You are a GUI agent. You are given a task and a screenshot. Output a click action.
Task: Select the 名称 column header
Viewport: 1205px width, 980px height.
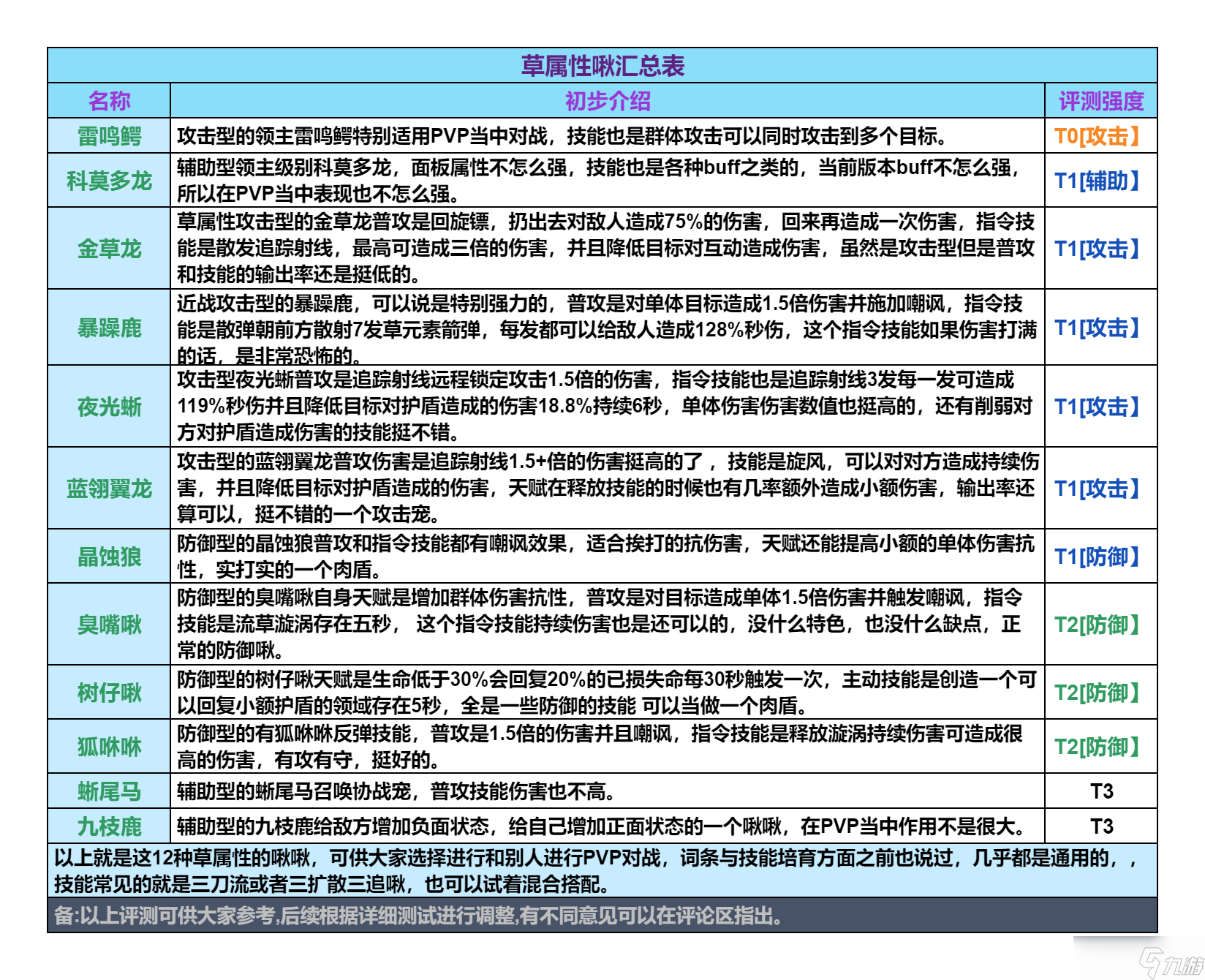(109, 101)
